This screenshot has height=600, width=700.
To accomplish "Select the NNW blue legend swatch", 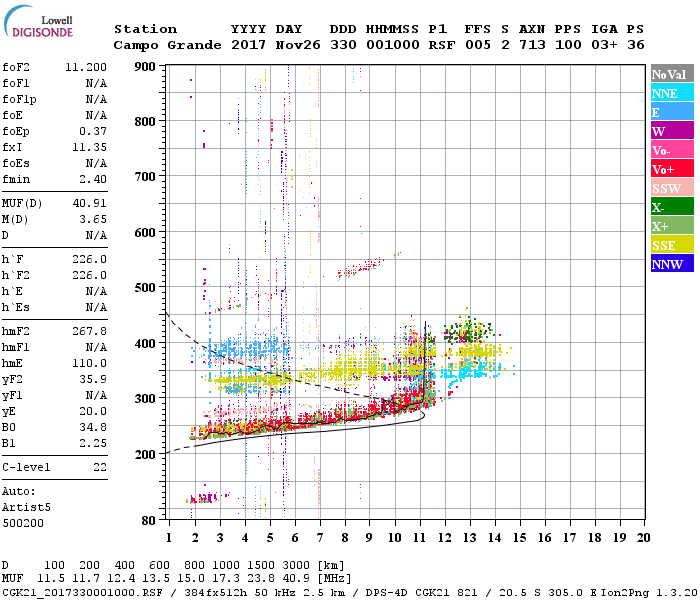I will tap(672, 263).
